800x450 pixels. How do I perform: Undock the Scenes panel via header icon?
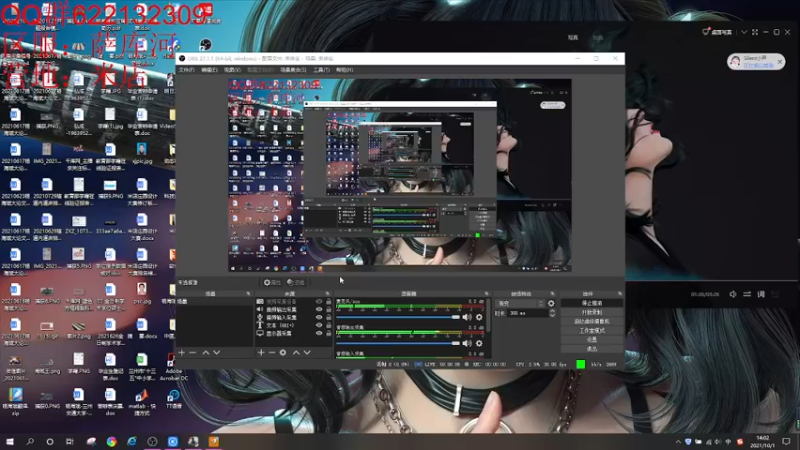[248, 294]
